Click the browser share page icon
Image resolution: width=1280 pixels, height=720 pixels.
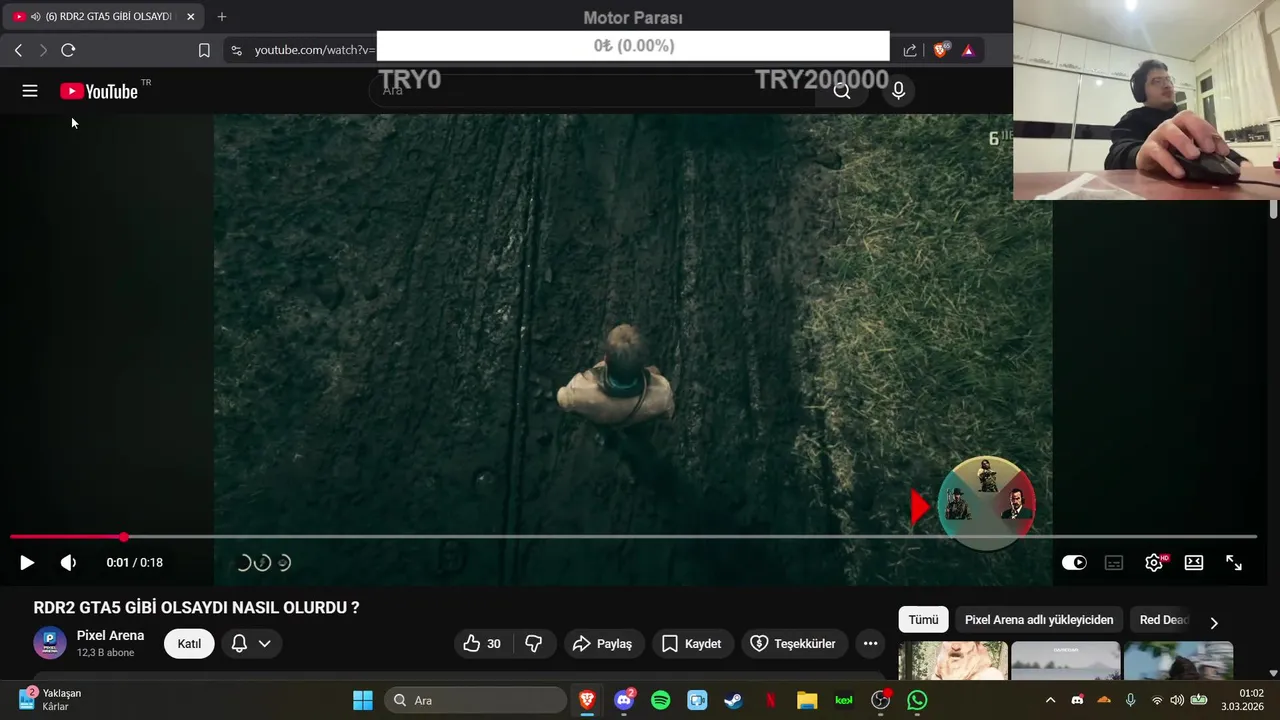[910, 50]
